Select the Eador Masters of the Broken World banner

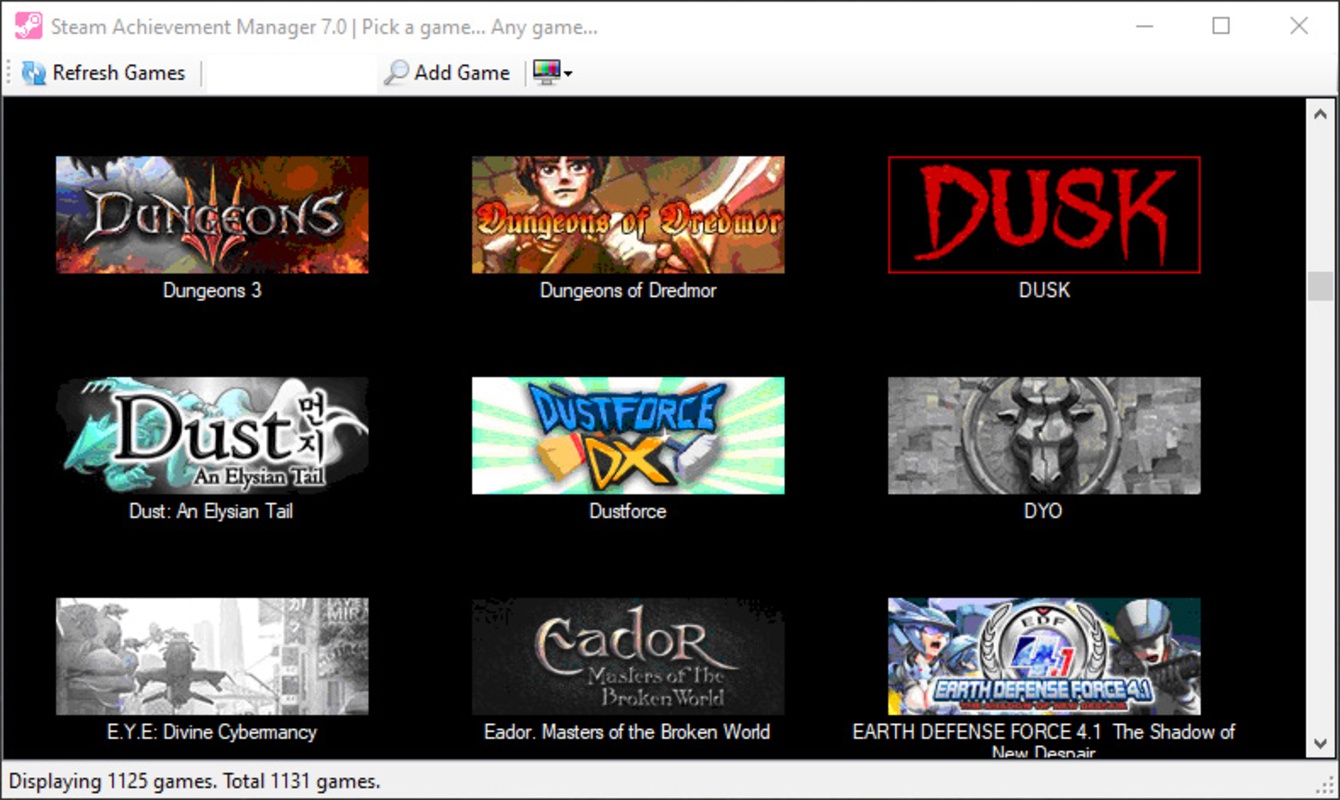click(628, 657)
